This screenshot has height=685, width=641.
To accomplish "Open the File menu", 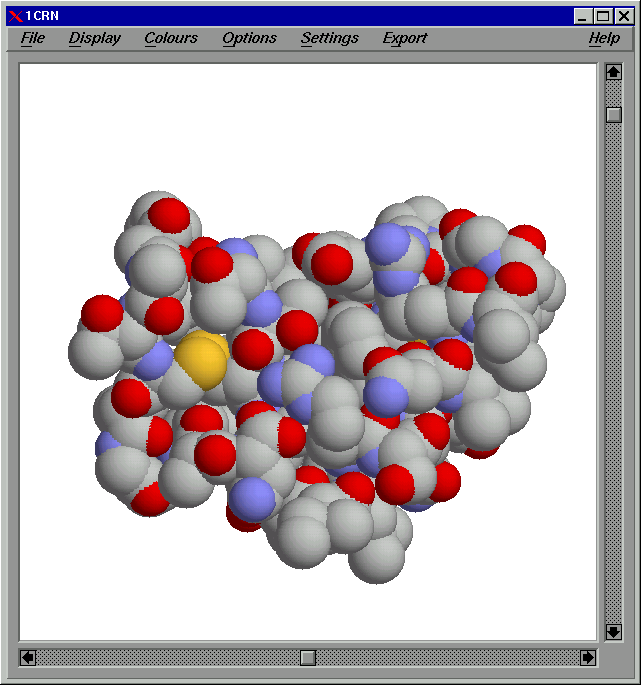I will pyautogui.click(x=32, y=38).
